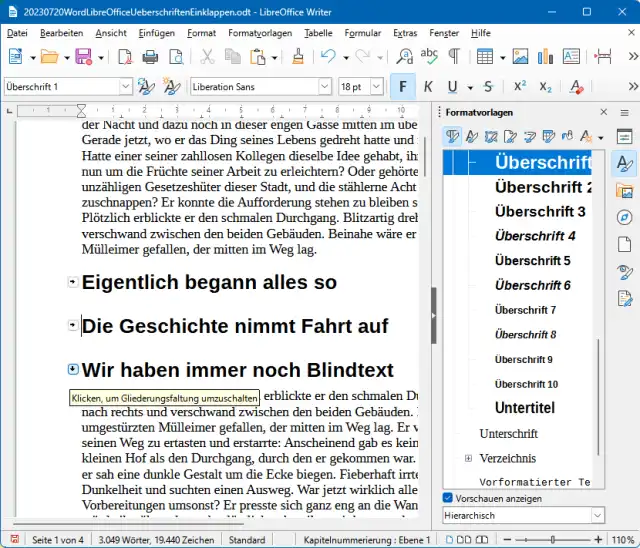Image resolution: width=640 pixels, height=548 pixels.
Task: Select the Untertitel style in list
Action: 524,408
